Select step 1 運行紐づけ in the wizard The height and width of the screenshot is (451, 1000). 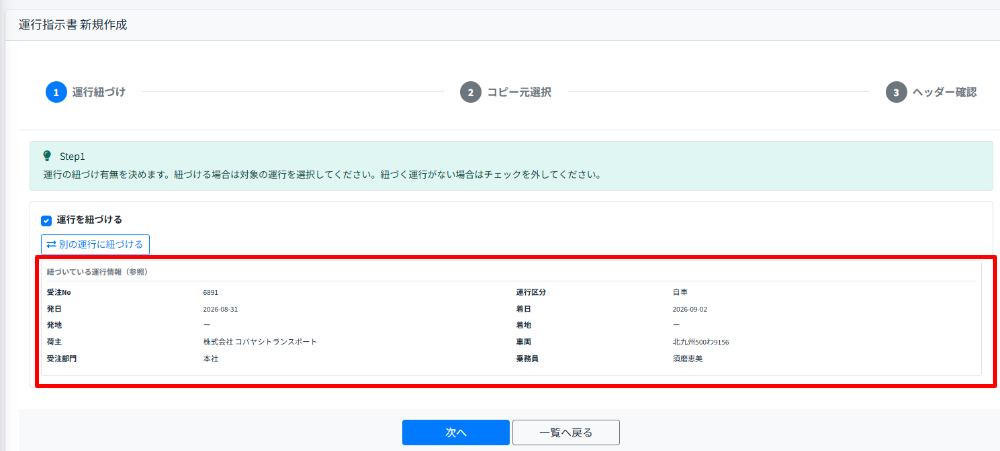85,92
